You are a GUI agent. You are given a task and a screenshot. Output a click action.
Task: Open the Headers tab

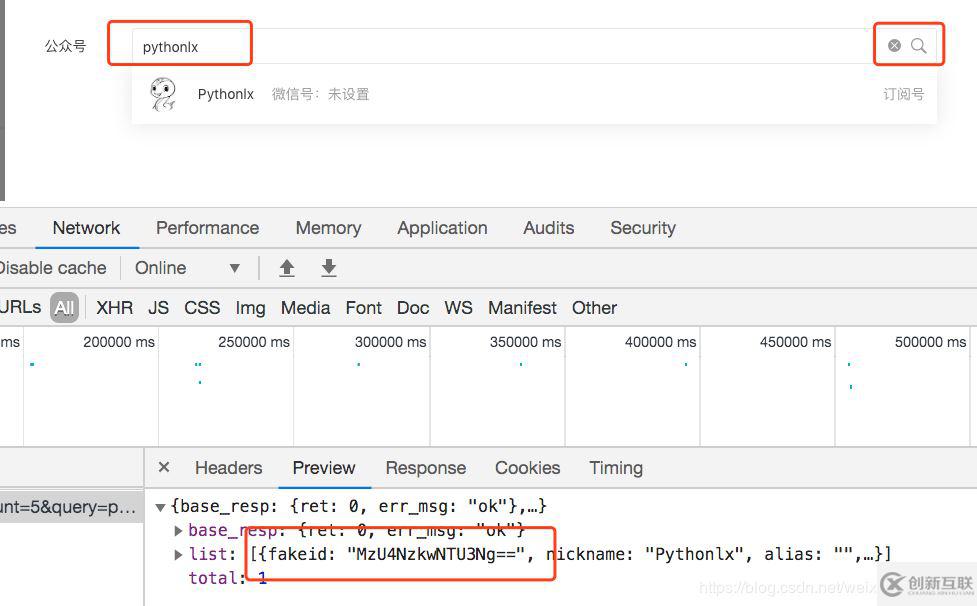point(229,468)
